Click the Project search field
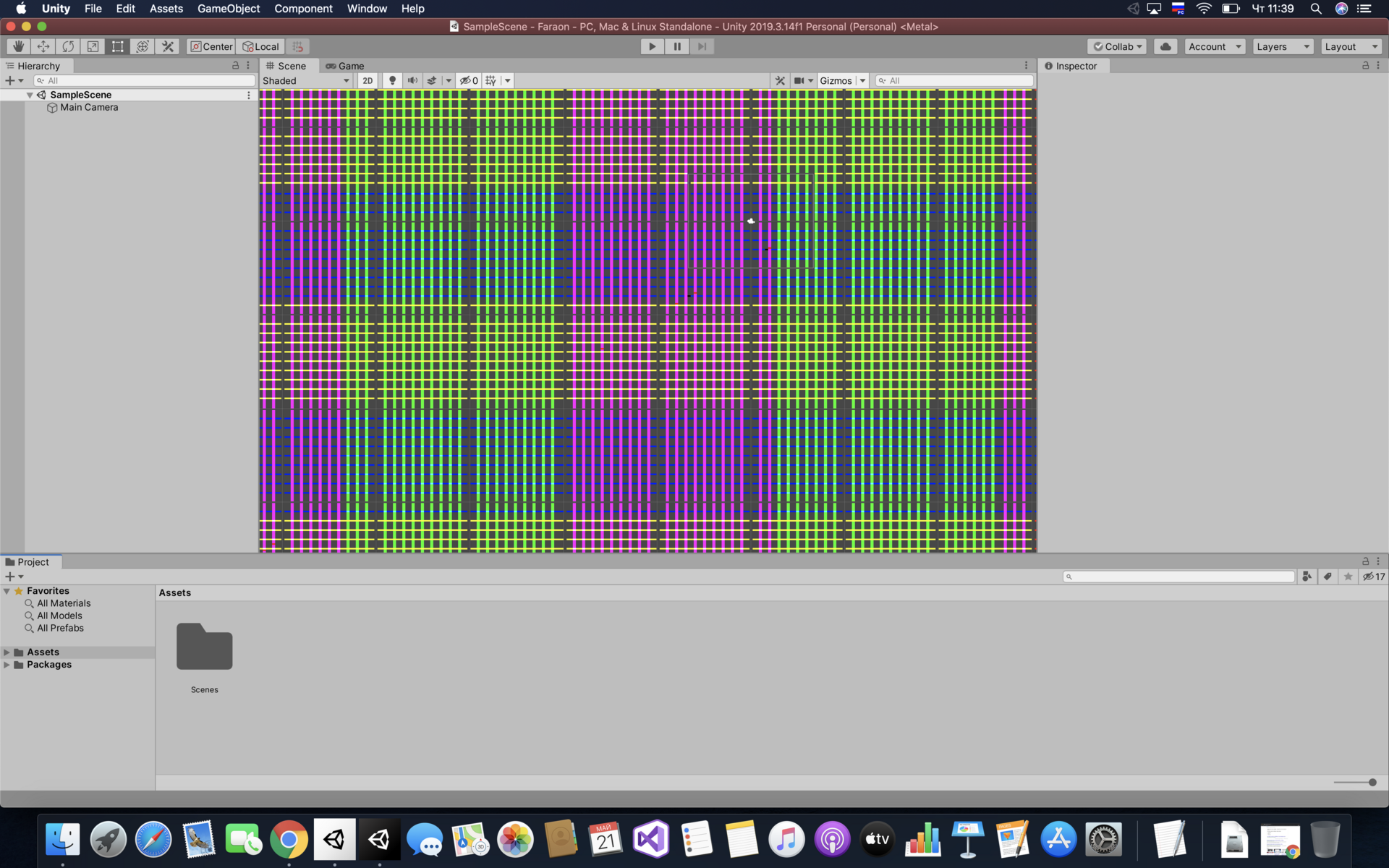Image resolution: width=1389 pixels, height=868 pixels. (x=1178, y=576)
